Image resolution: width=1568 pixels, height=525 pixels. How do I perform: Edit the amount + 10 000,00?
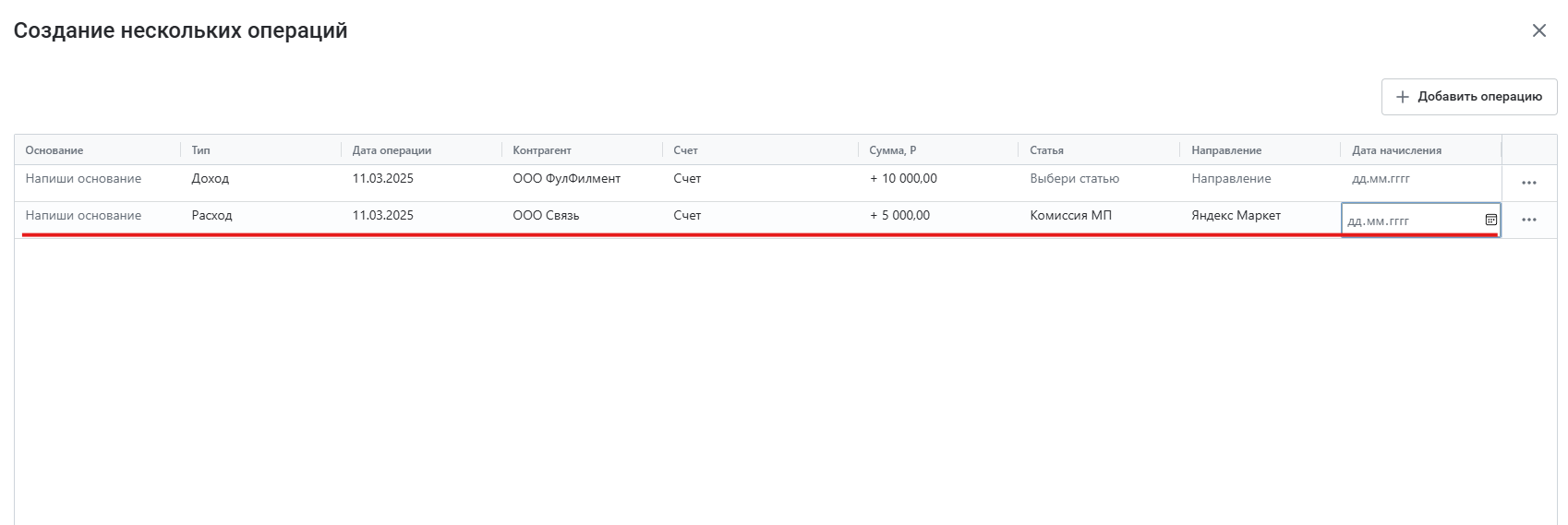click(x=938, y=183)
